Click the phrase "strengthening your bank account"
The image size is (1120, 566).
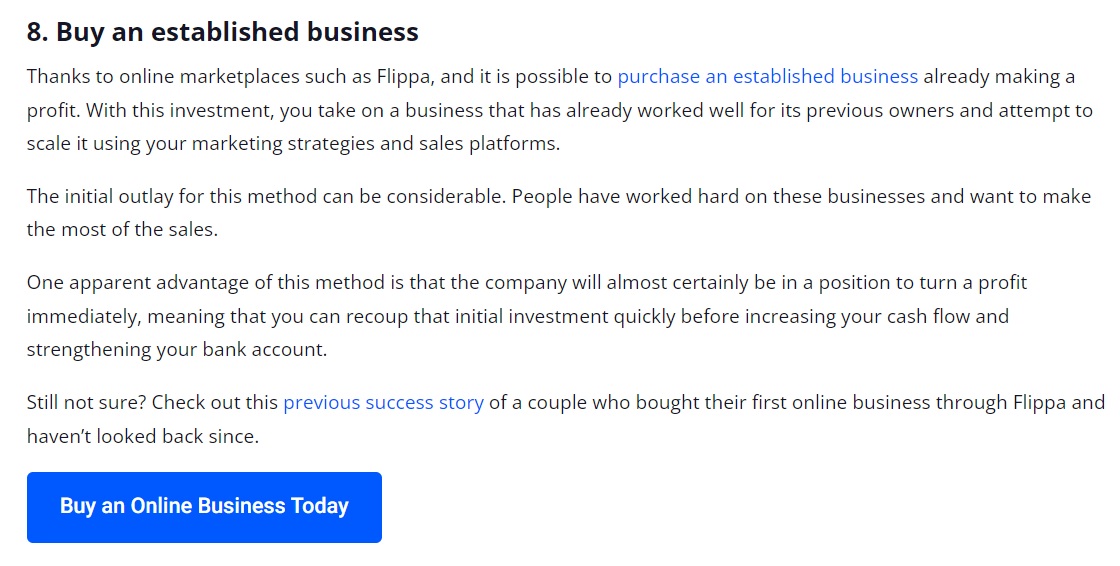(177, 351)
